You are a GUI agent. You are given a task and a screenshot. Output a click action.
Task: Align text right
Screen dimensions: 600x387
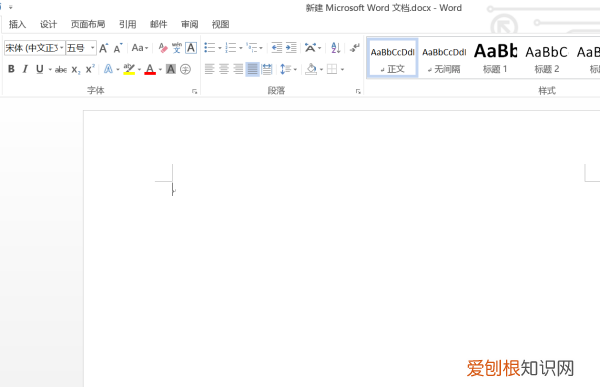point(238,69)
